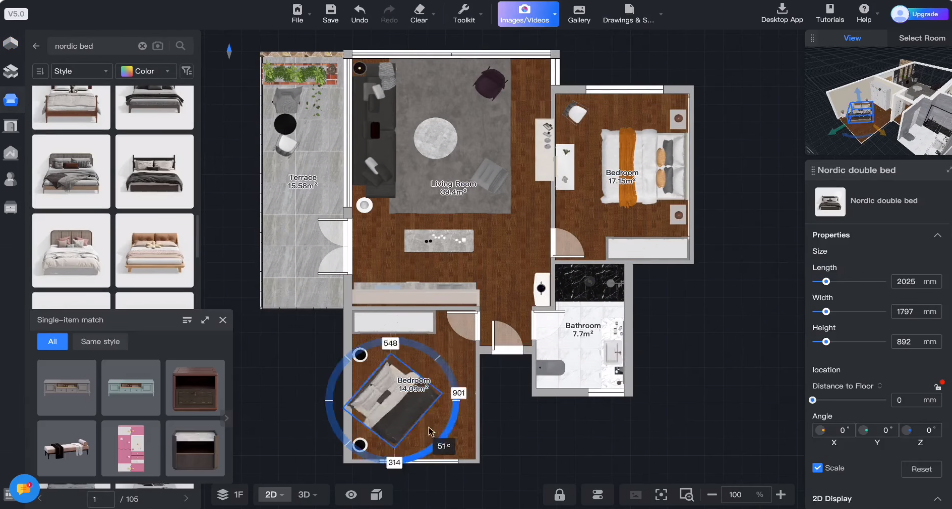The height and width of the screenshot is (509, 952).
Task: Click the Upgrade button
Action: pos(925,13)
